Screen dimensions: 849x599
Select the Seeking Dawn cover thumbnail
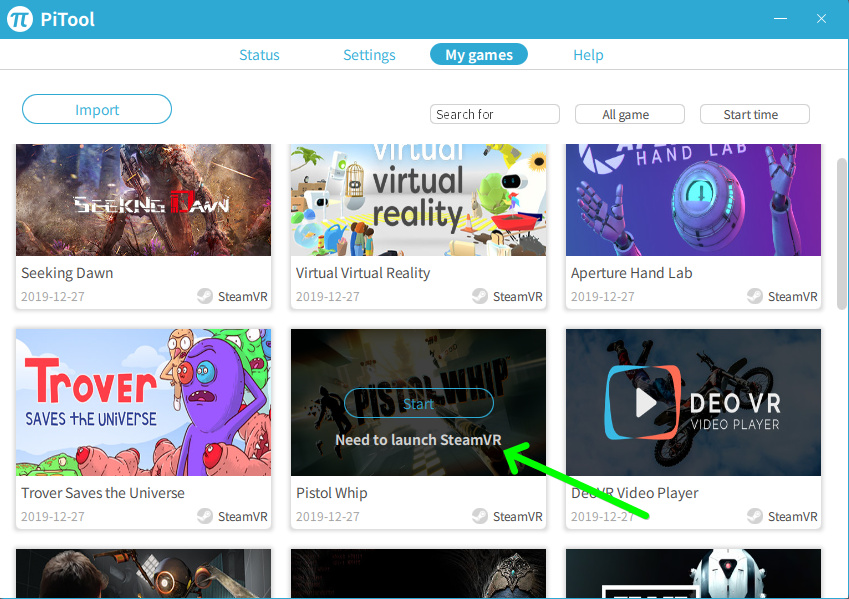(x=143, y=200)
